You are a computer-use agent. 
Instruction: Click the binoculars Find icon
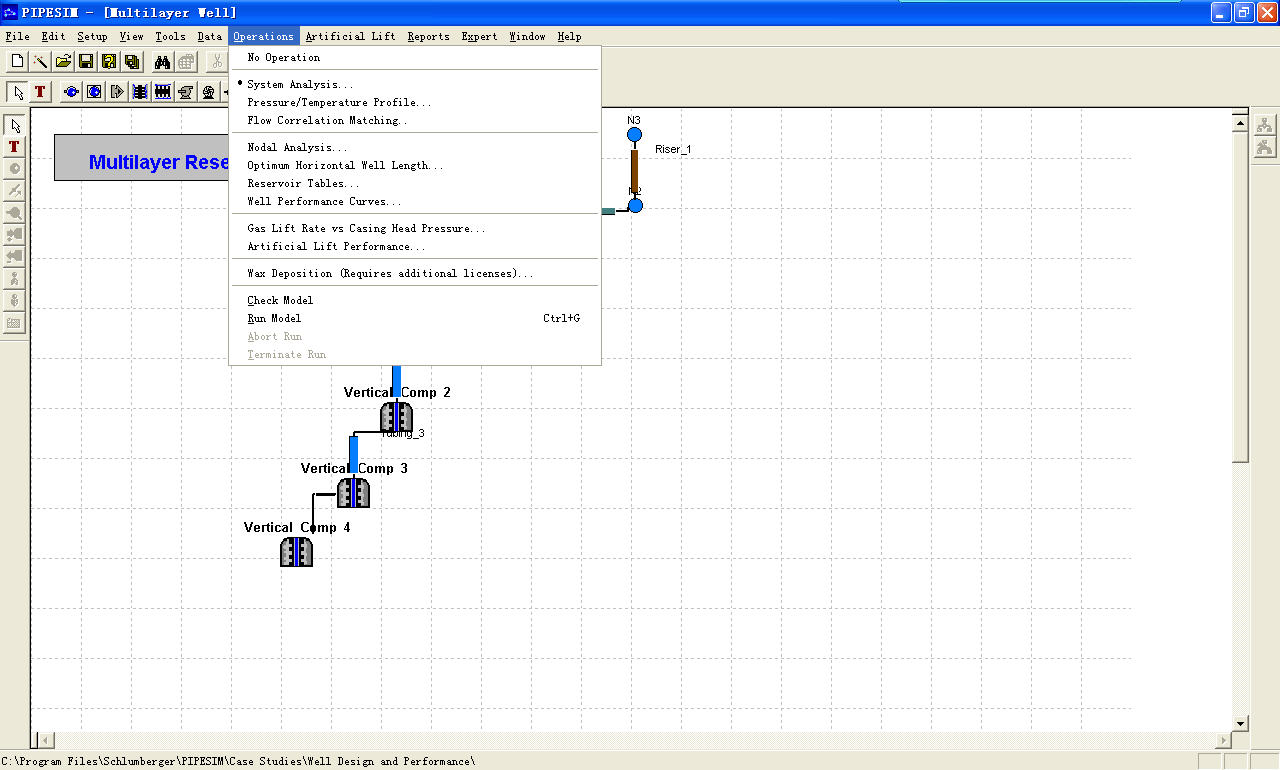click(163, 62)
